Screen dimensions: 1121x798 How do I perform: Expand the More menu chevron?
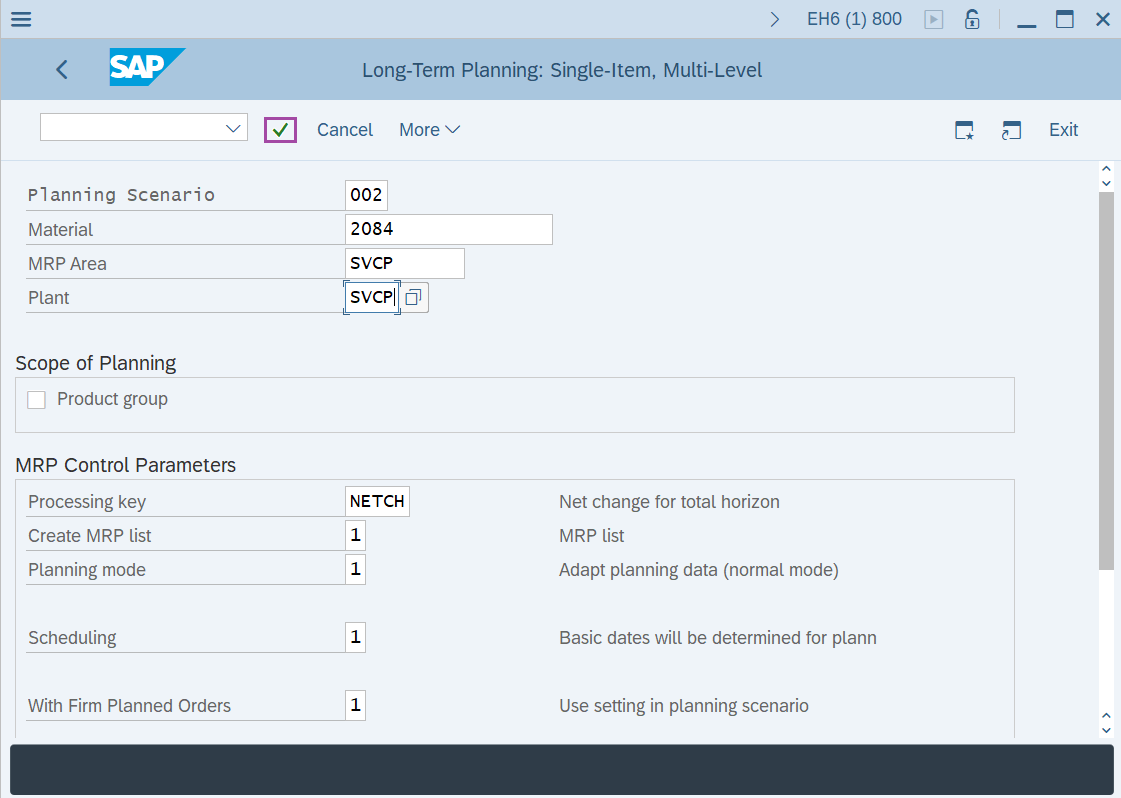450,129
